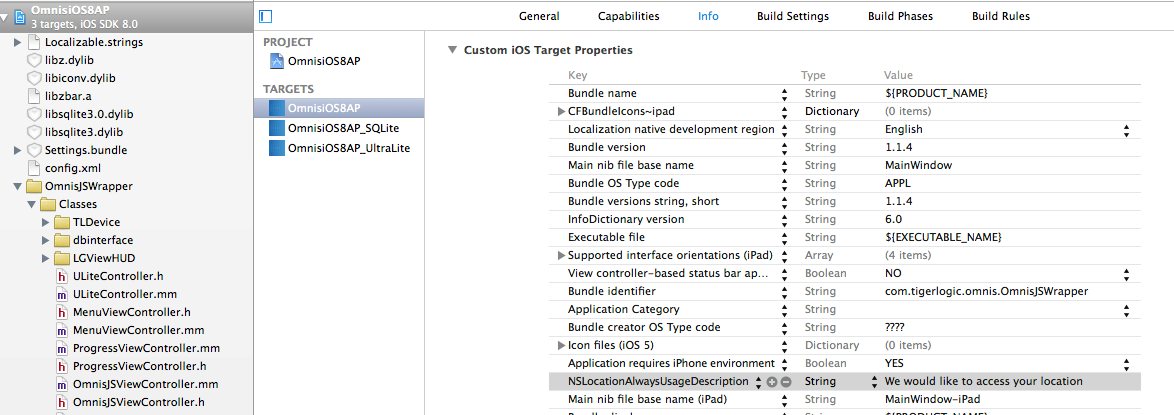Click the Settings.bundle icon

(34, 150)
